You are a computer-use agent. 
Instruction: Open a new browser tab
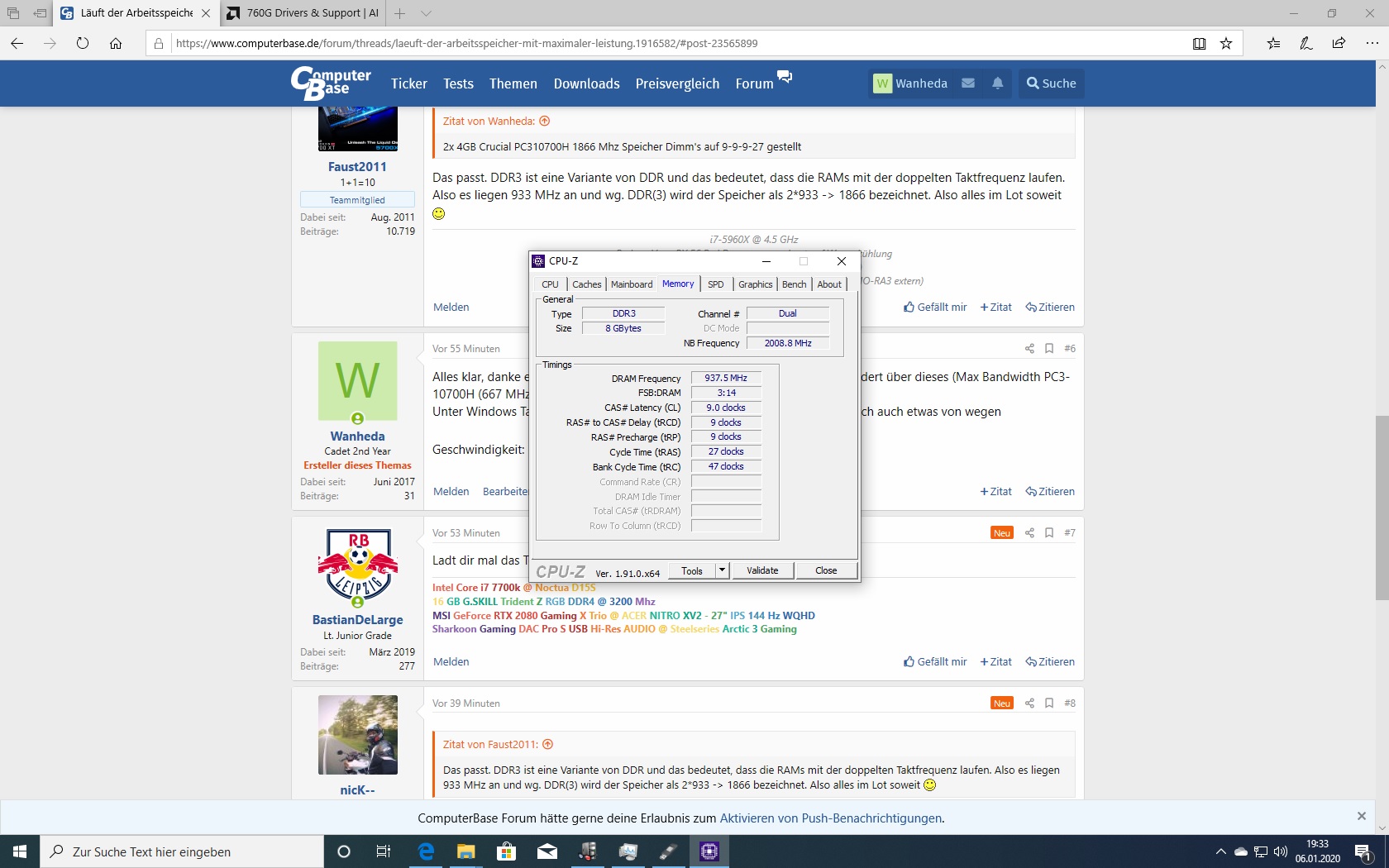(400, 13)
